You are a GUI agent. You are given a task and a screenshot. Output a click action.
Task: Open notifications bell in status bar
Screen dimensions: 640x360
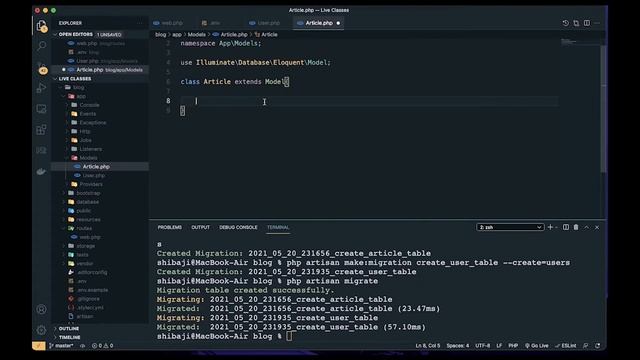tap(598, 346)
